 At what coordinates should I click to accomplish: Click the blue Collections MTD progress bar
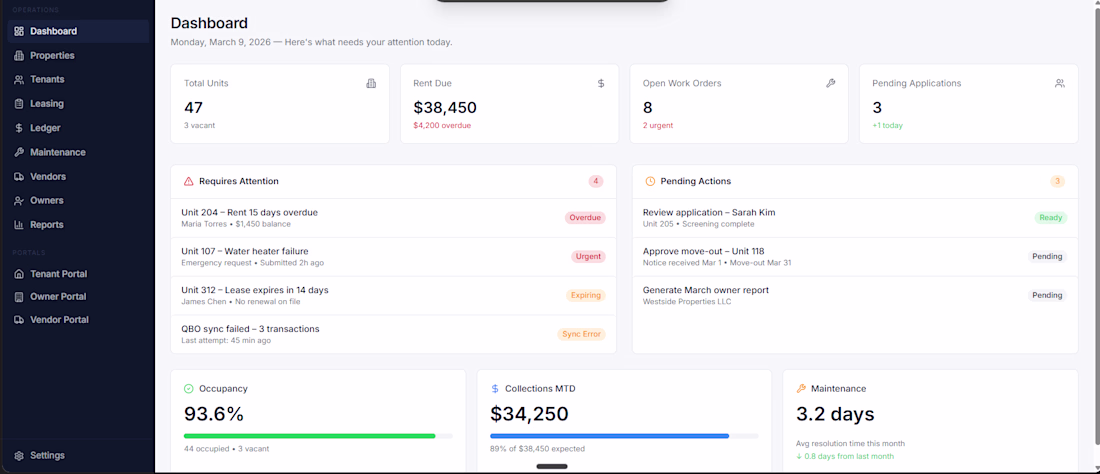point(609,436)
